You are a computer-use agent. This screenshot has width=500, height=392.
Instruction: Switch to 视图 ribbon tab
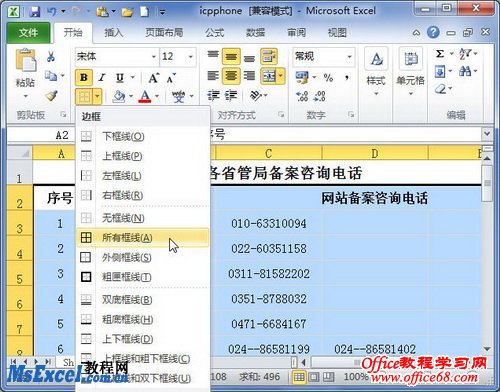coord(337,32)
